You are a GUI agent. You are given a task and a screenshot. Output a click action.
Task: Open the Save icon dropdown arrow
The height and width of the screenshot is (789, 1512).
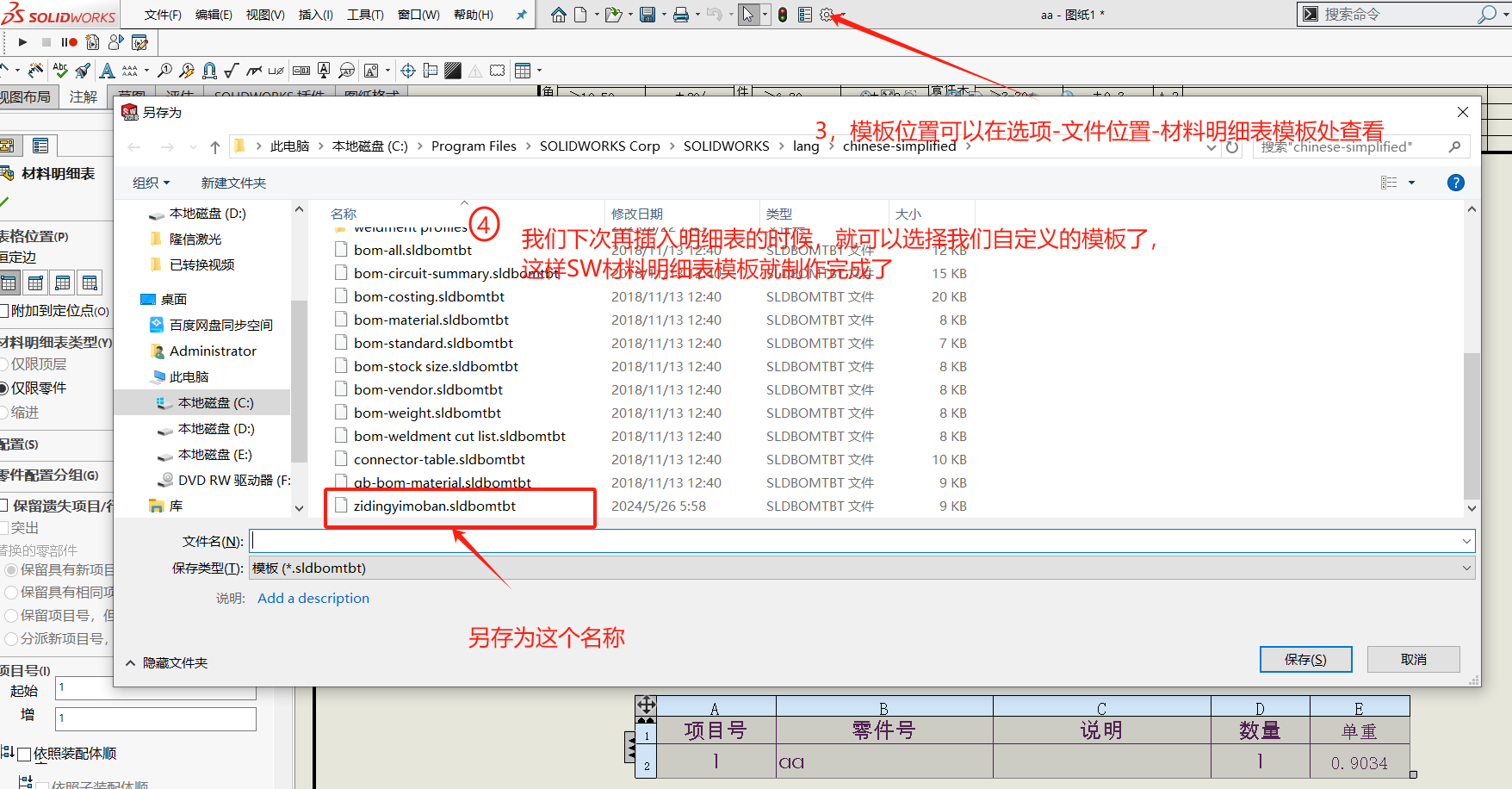point(664,15)
